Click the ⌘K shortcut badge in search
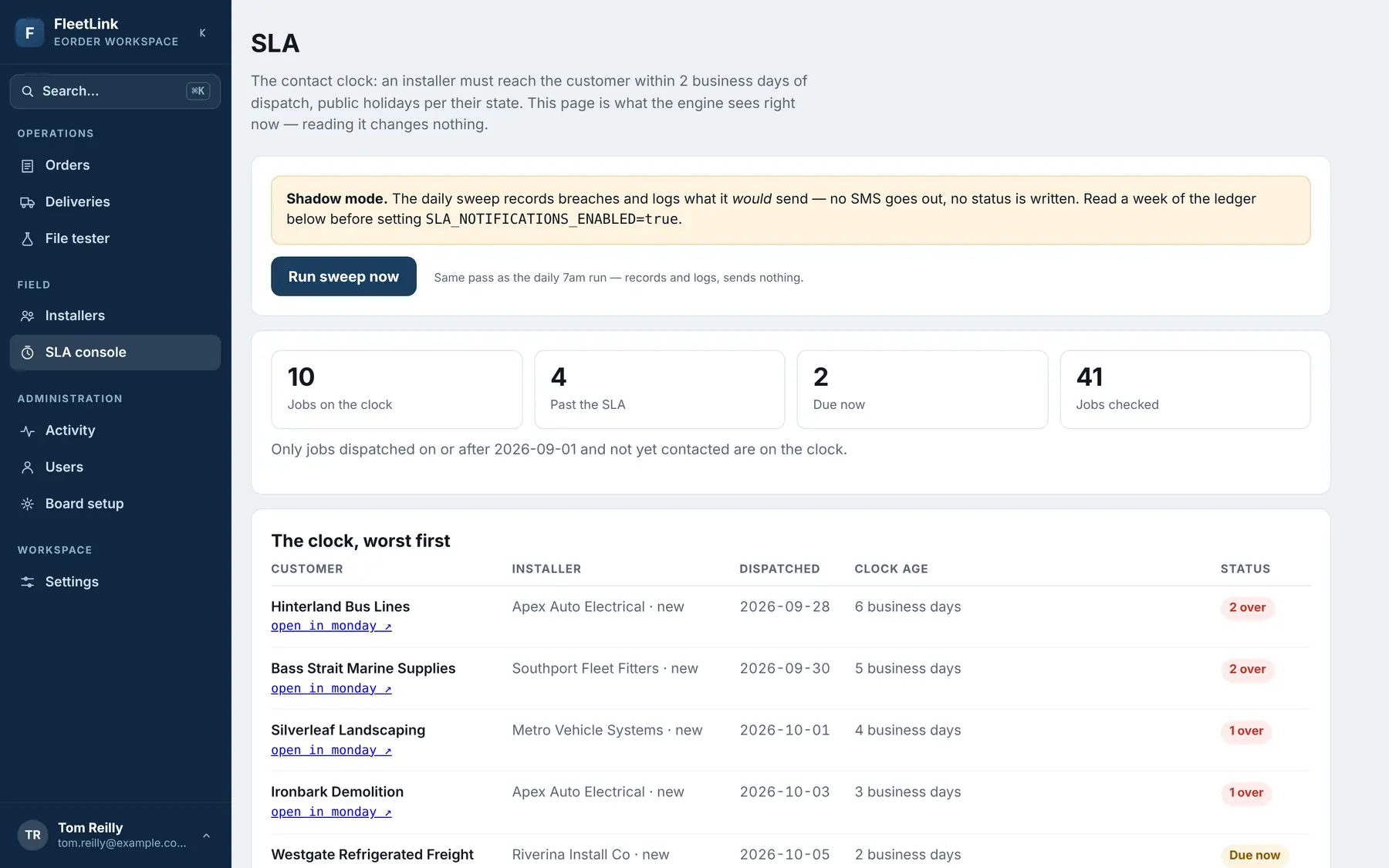 (x=198, y=91)
